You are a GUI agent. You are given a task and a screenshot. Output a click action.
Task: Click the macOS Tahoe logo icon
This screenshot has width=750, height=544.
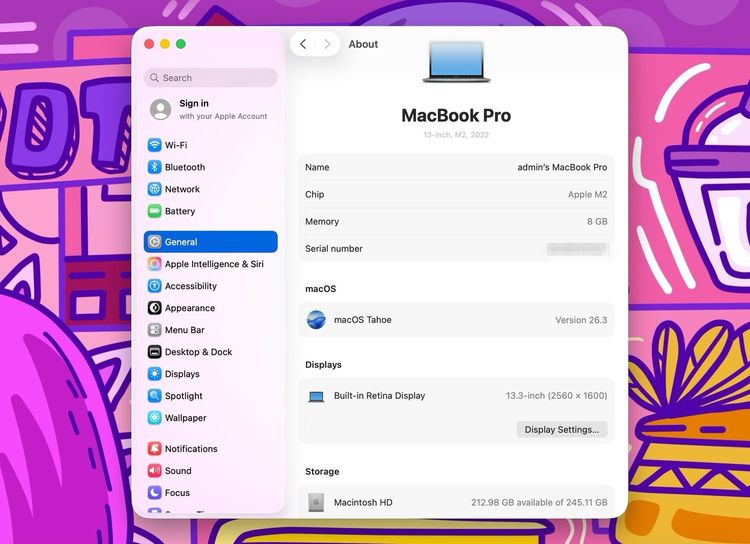click(316, 320)
